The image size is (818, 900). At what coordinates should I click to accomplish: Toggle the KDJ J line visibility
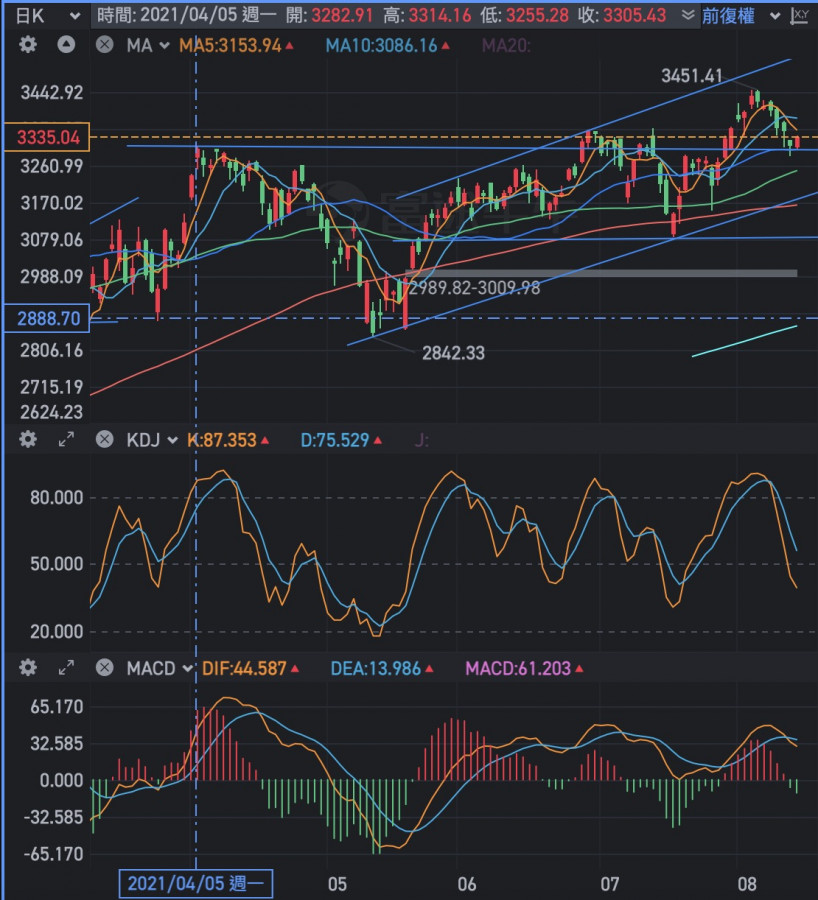tap(421, 439)
